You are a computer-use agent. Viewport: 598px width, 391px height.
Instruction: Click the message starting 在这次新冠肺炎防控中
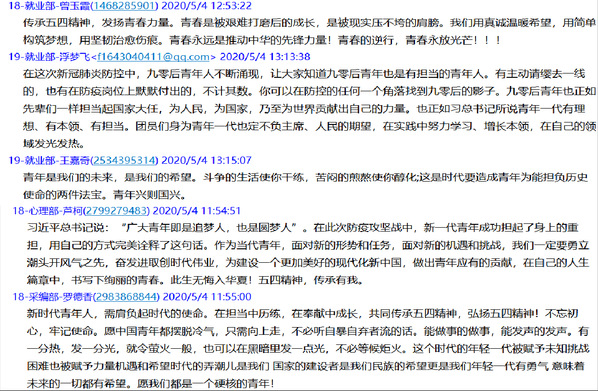pos(309,108)
